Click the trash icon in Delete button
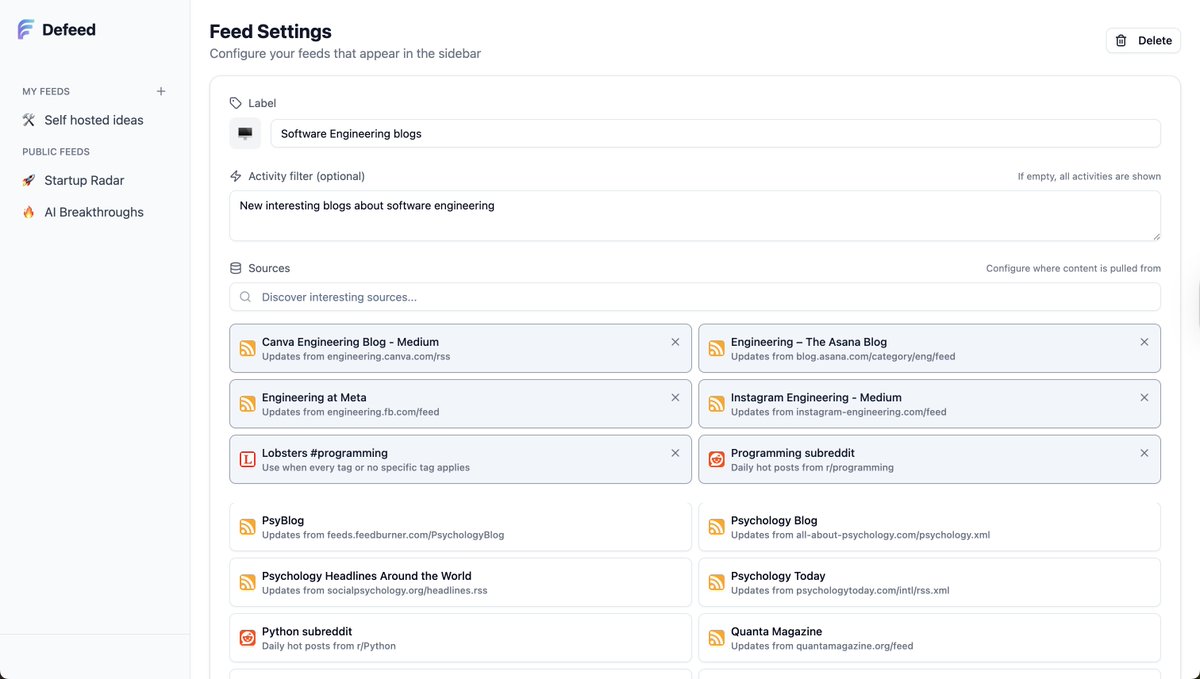 [1121, 41]
